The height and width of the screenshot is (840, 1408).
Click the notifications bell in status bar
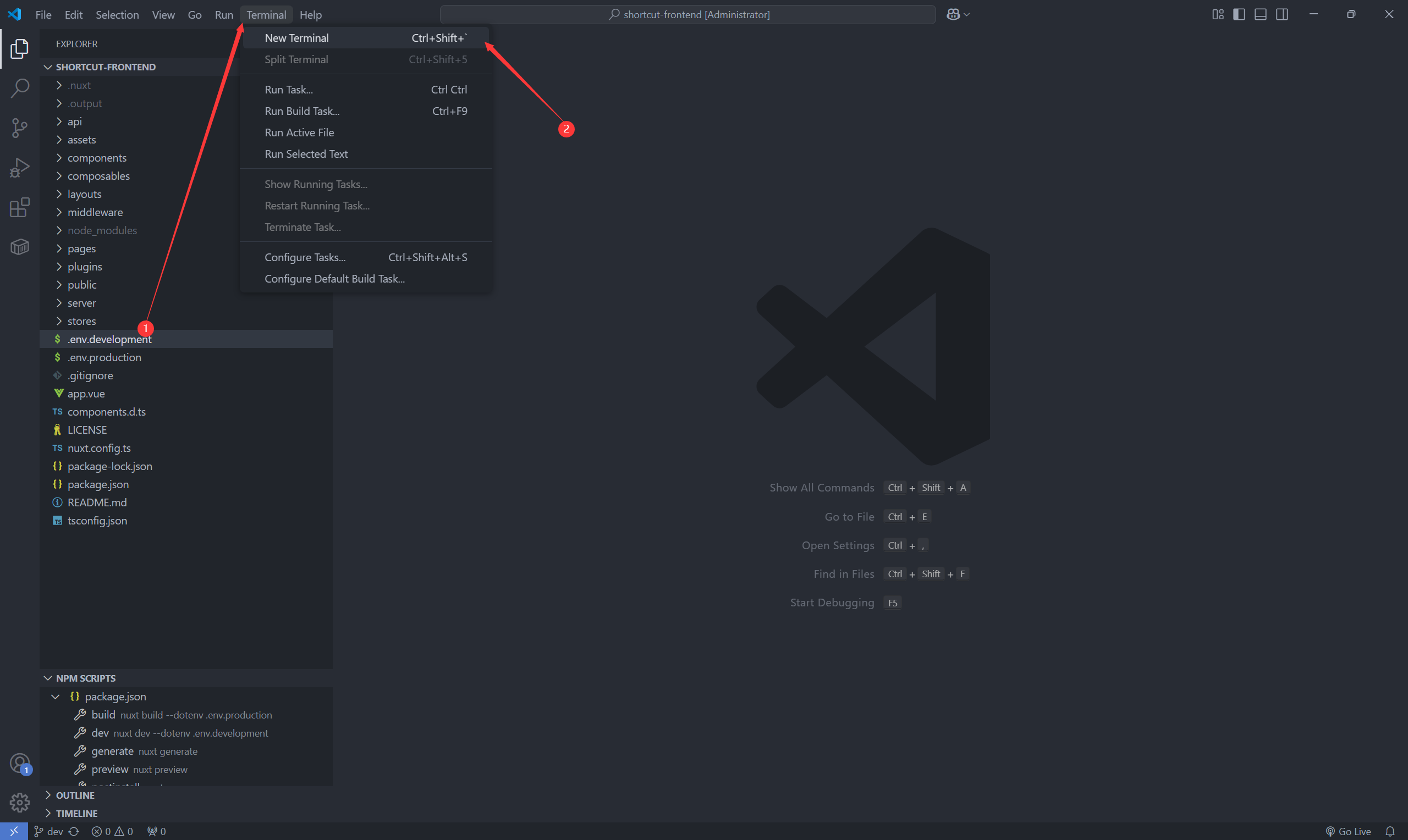(1390, 831)
